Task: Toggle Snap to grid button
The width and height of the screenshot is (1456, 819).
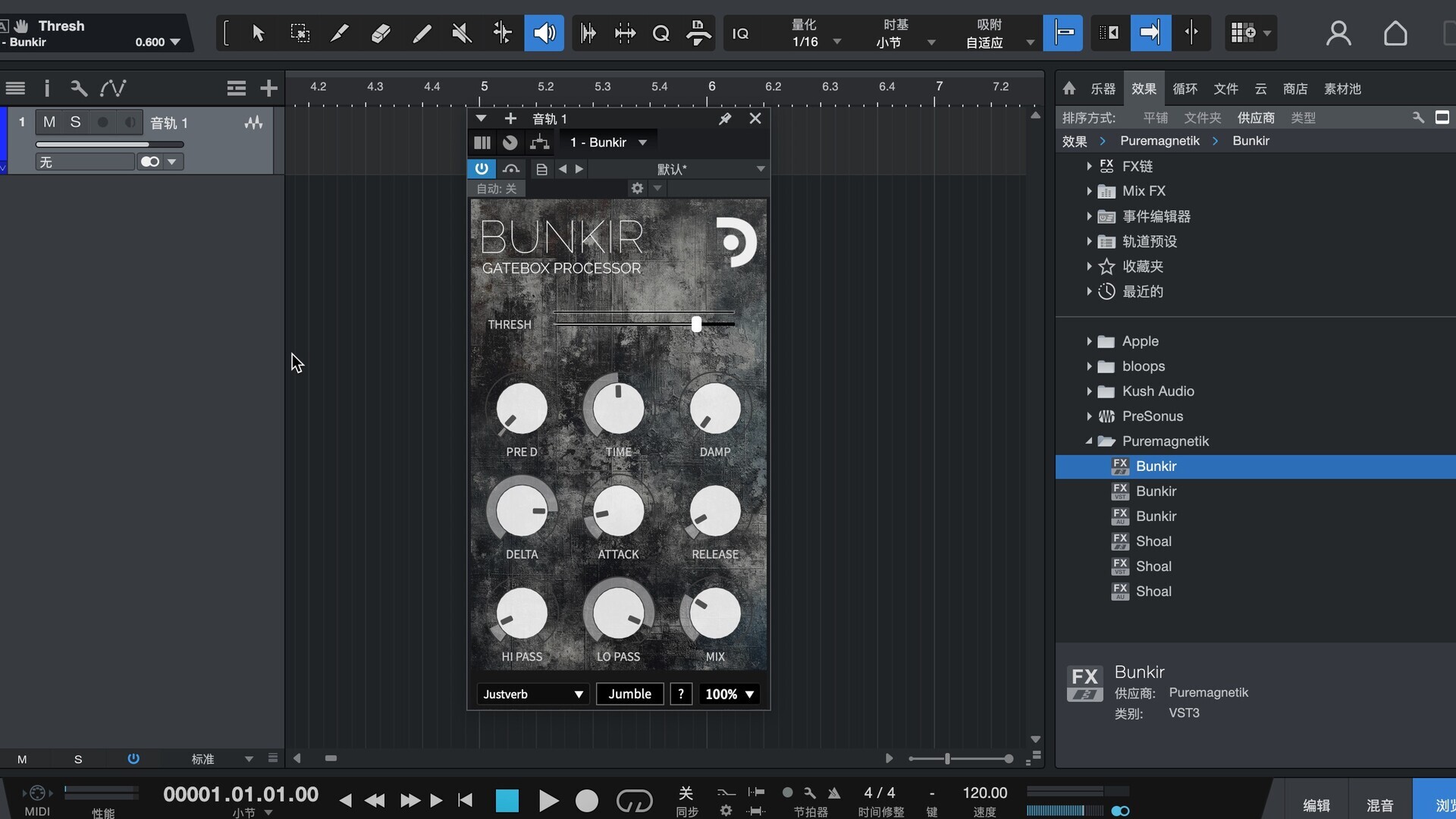Action: [x=1062, y=33]
